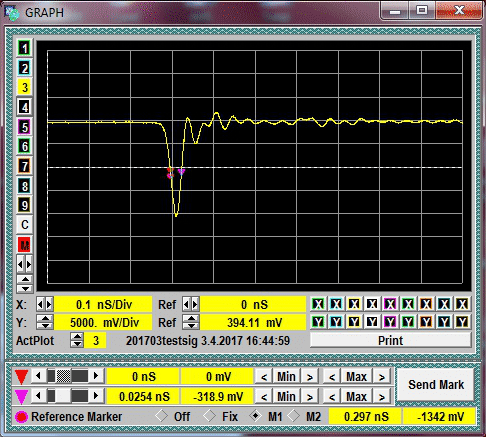Adjust X nS/Div arrows
486x437 pixels.
click(45, 304)
